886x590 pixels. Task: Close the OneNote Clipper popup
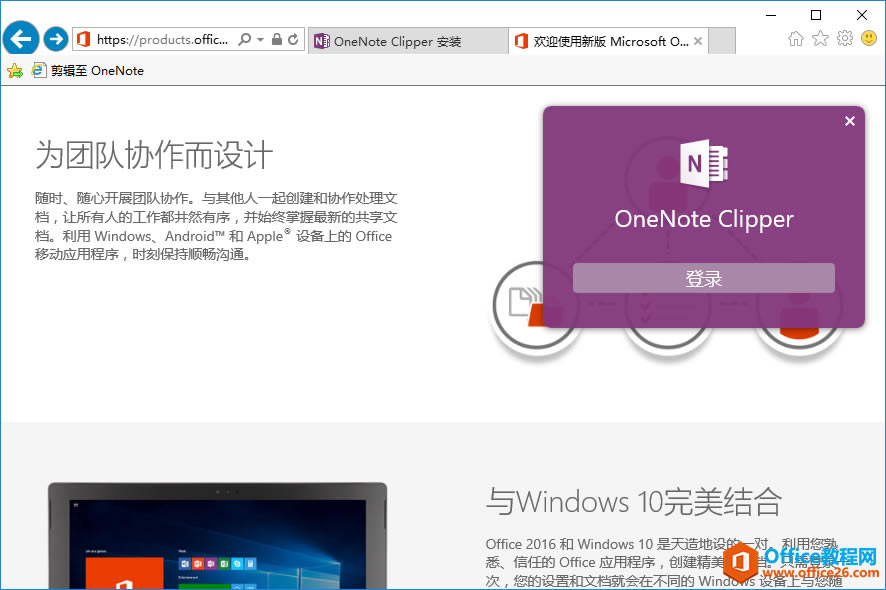[x=849, y=120]
